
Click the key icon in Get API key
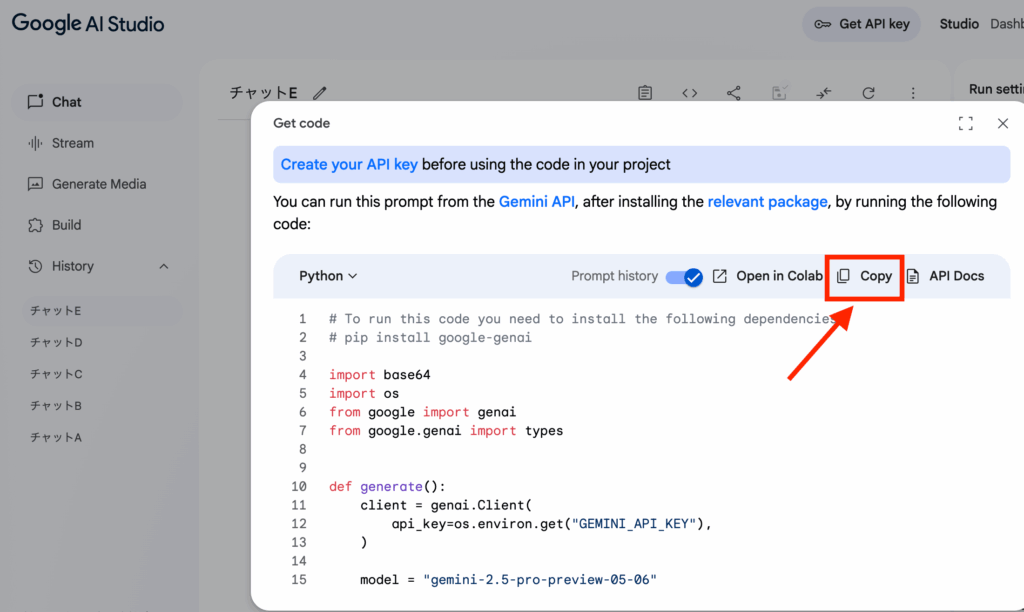coord(822,25)
